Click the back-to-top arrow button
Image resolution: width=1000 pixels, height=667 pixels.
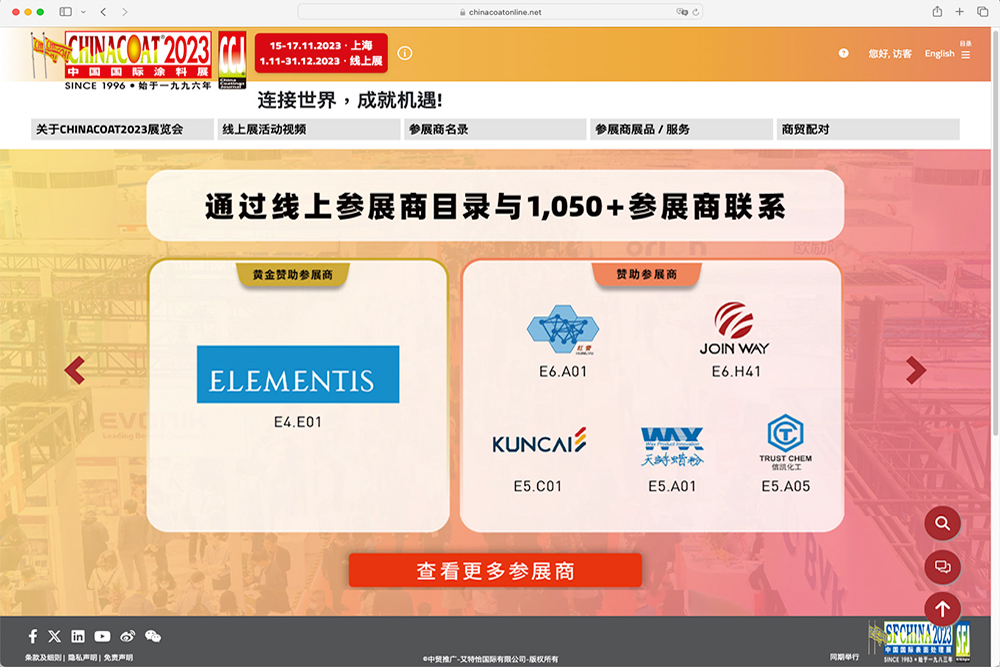pos(943,609)
